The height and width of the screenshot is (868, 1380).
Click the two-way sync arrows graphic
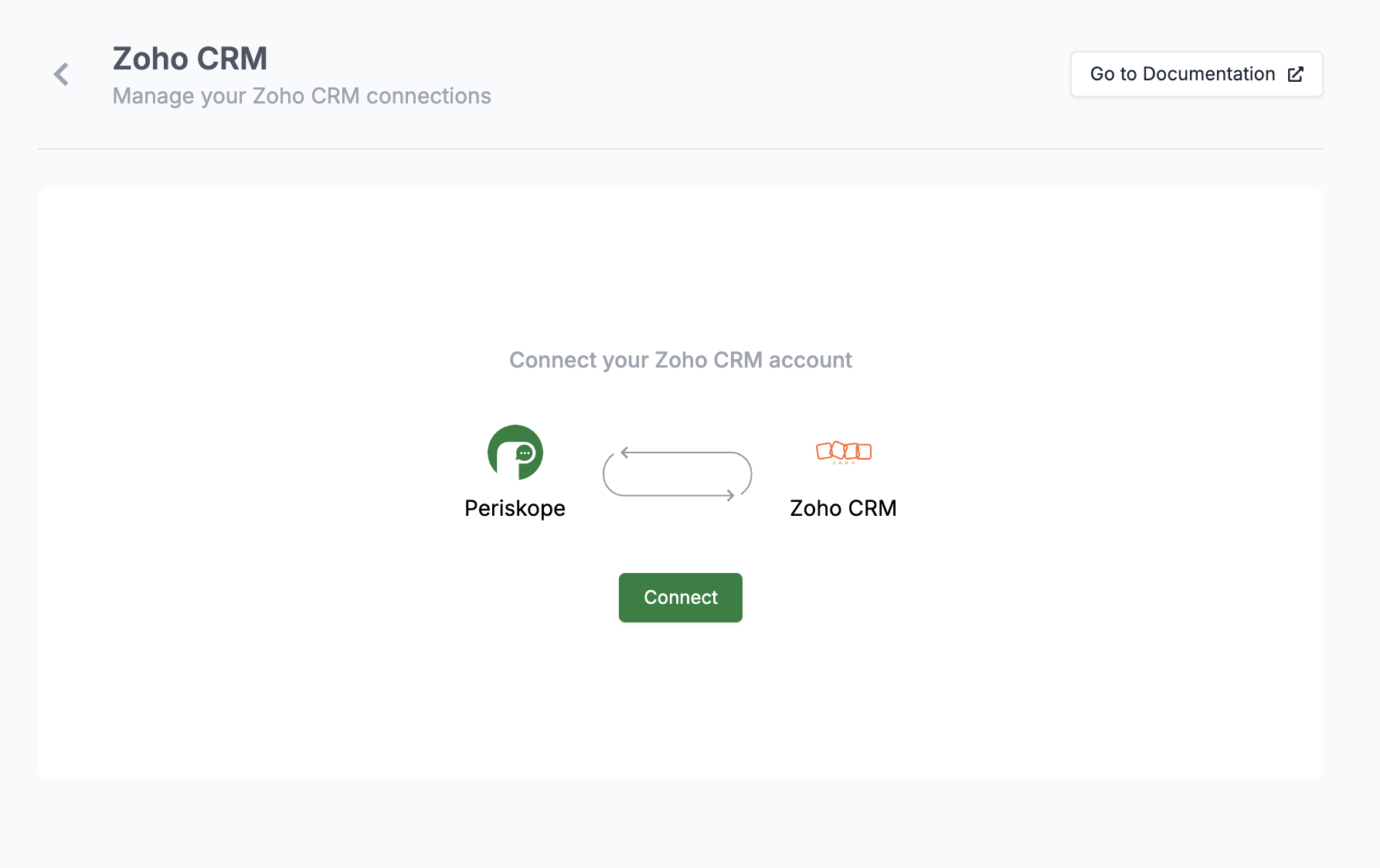(x=678, y=474)
